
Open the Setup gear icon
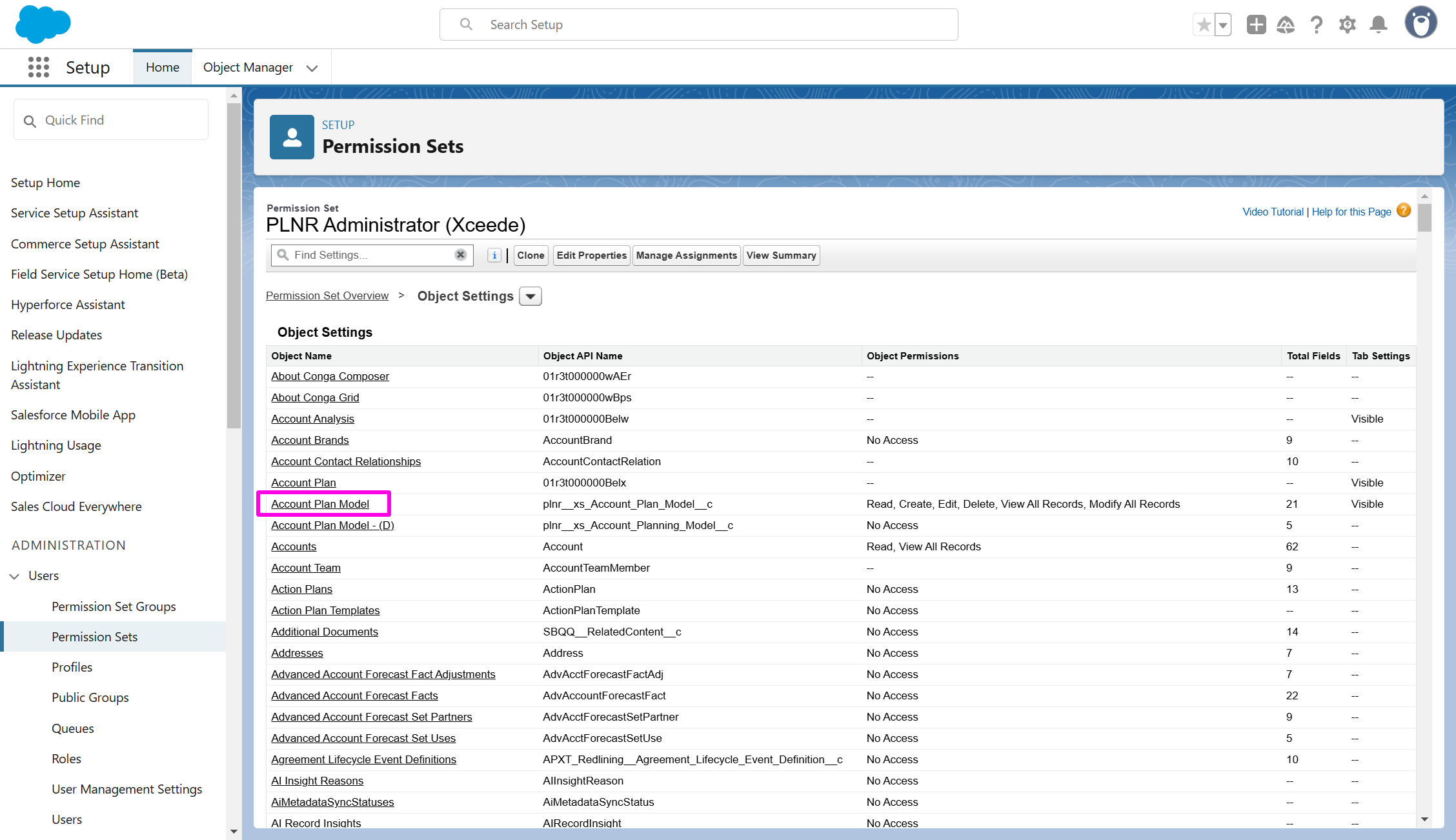[1348, 25]
